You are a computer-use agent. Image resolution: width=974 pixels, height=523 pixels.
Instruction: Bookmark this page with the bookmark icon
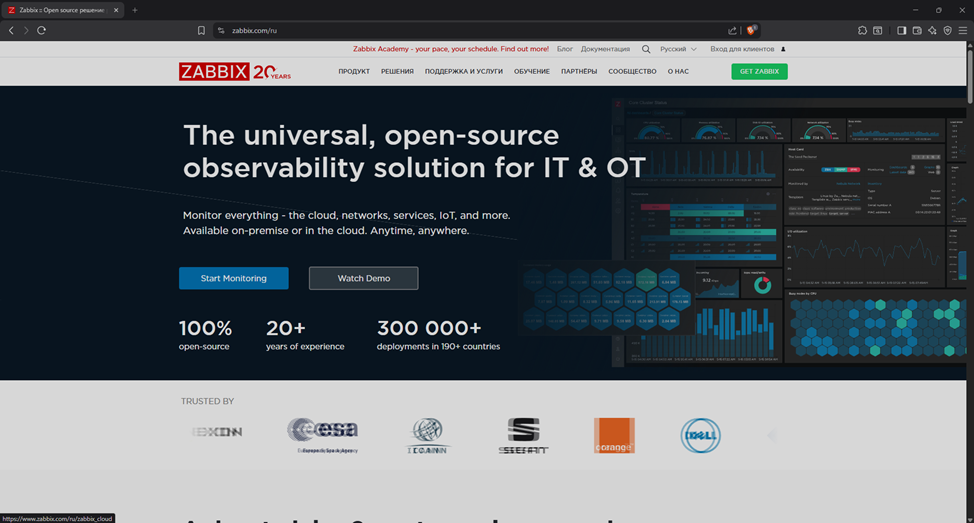click(201, 30)
